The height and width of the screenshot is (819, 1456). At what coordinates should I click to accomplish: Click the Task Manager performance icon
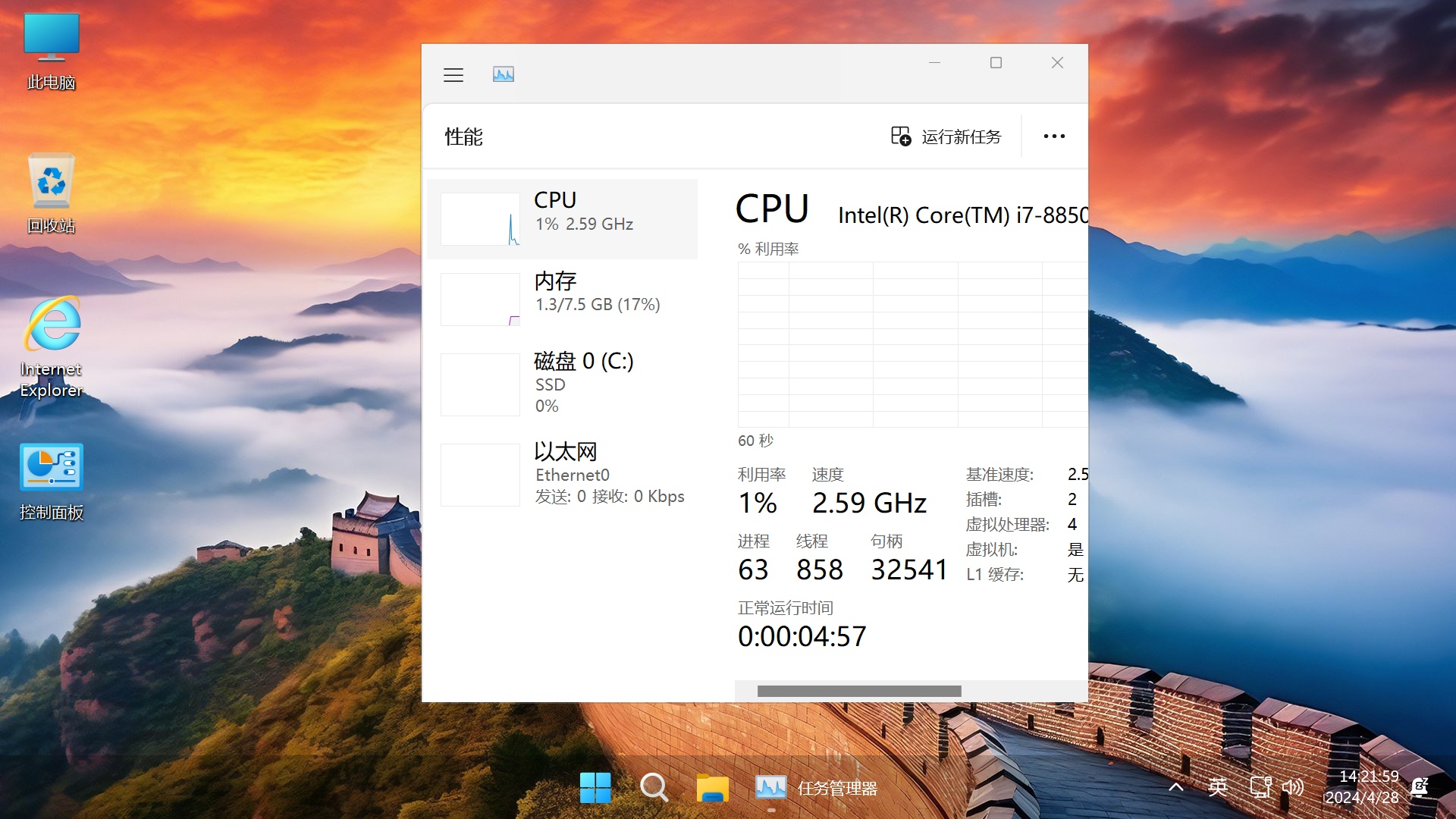503,73
